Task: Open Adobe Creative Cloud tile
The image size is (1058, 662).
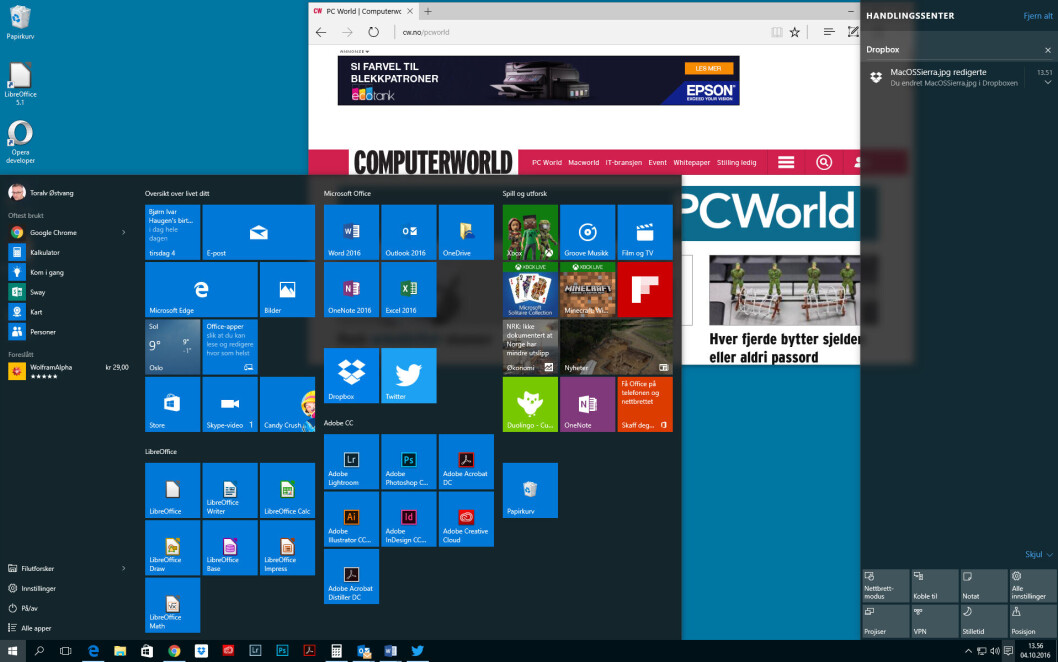Action: (466, 519)
